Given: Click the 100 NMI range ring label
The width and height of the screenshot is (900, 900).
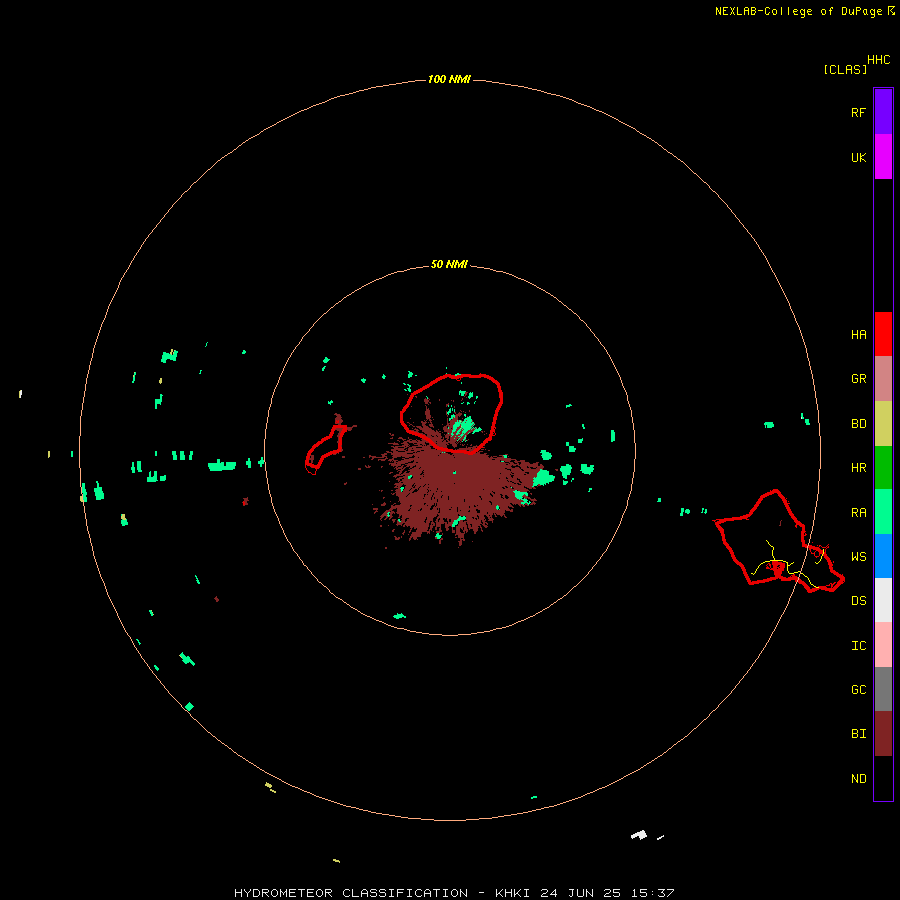Looking at the screenshot, I should pyautogui.click(x=449, y=79).
